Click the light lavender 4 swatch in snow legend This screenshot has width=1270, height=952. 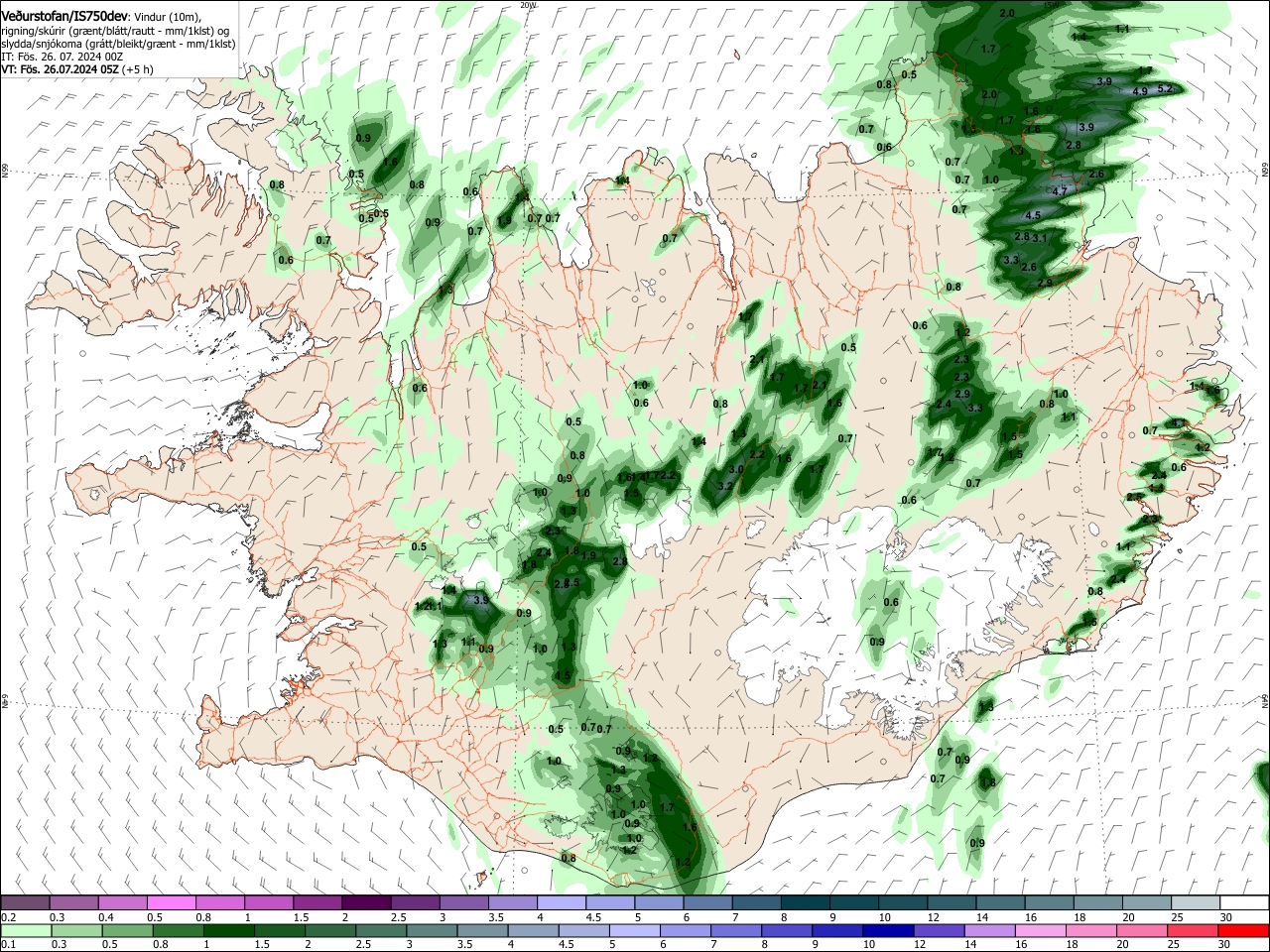coord(561,902)
